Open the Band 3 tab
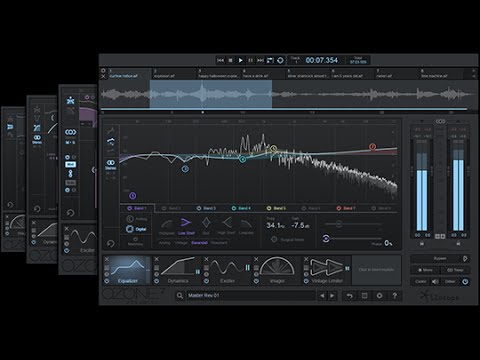Image resolution: width=480 pixels, height=360 pixels. coord(207,208)
